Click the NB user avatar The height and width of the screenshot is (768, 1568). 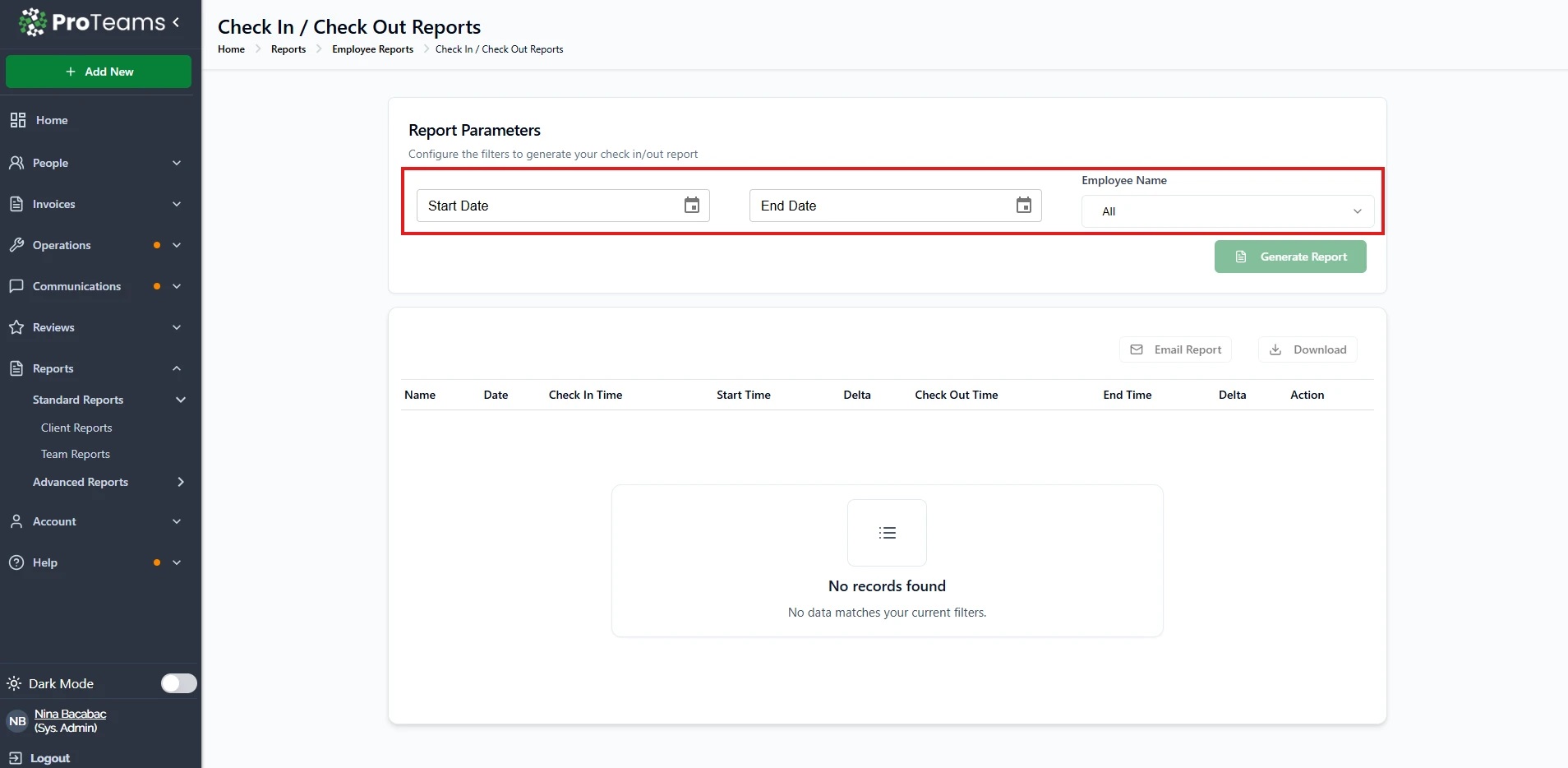17,721
